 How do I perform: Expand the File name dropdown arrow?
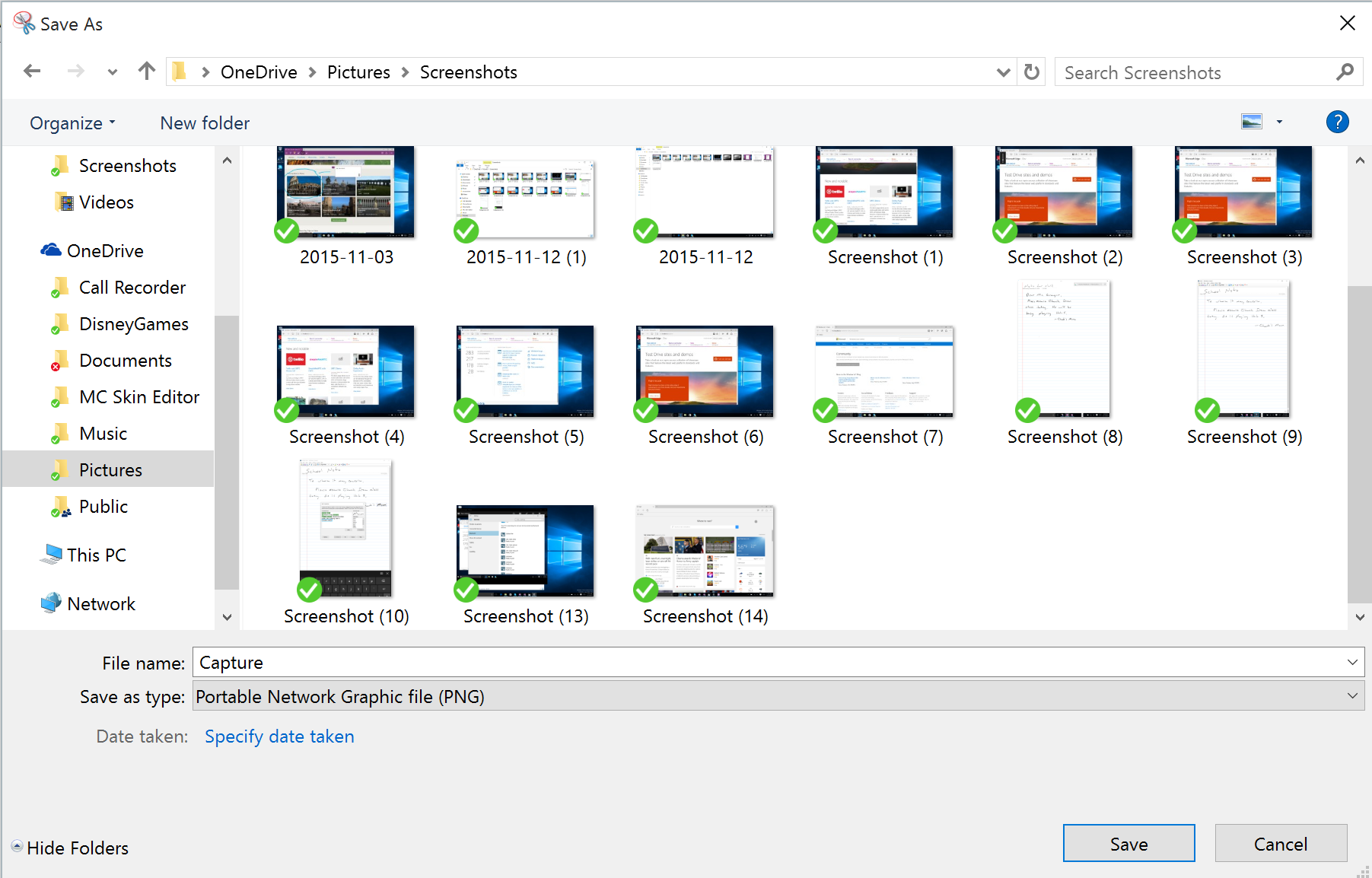click(1353, 662)
